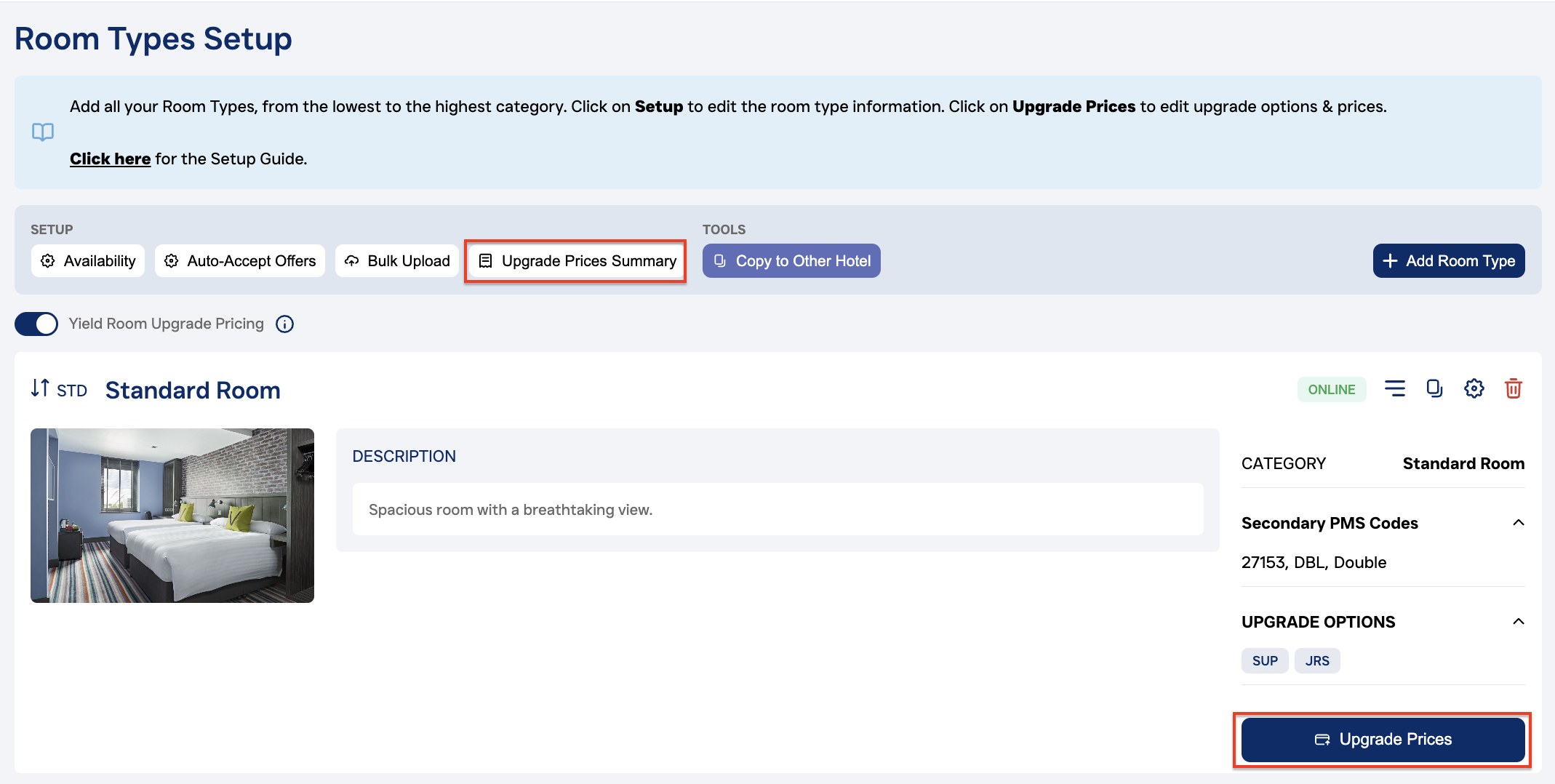Click into the room description text field
Screen dimensions: 1555x784
coord(777,510)
